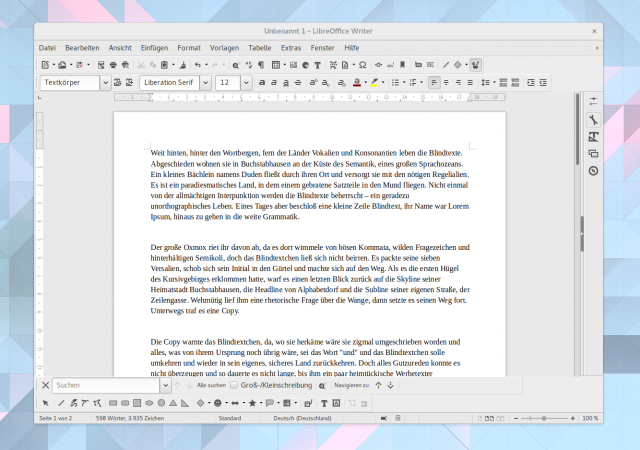Toggle bold text formatting
The image size is (640, 450).
tap(262, 82)
